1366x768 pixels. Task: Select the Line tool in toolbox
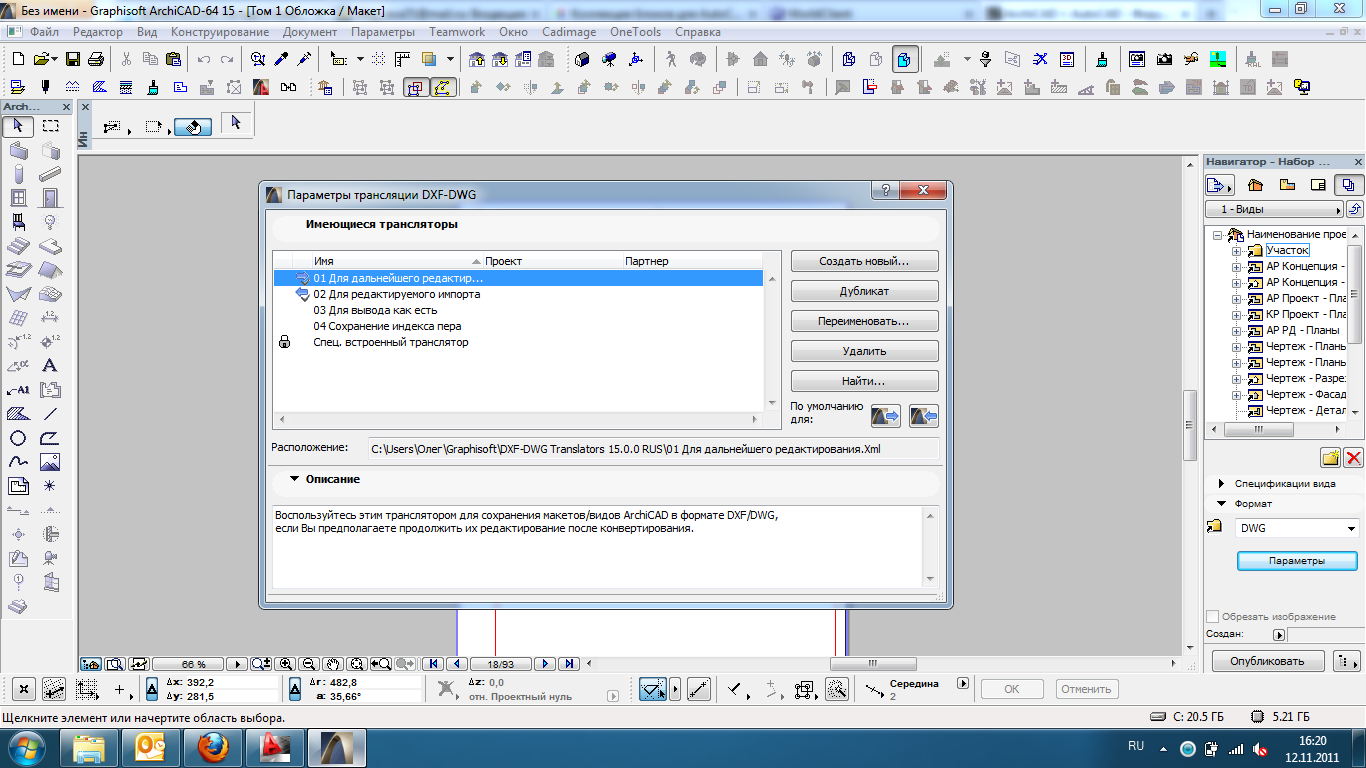pyautogui.click(x=50, y=414)
